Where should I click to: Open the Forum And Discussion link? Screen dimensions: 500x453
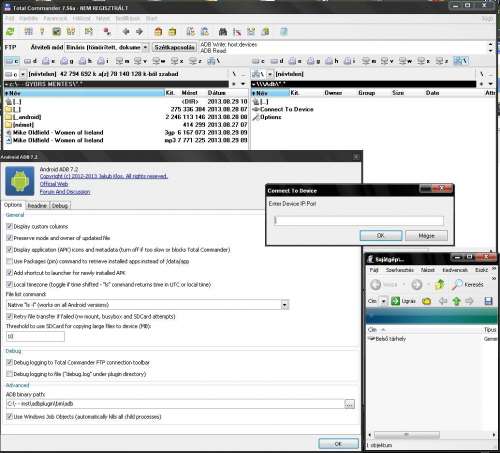[x=65, y=192]
